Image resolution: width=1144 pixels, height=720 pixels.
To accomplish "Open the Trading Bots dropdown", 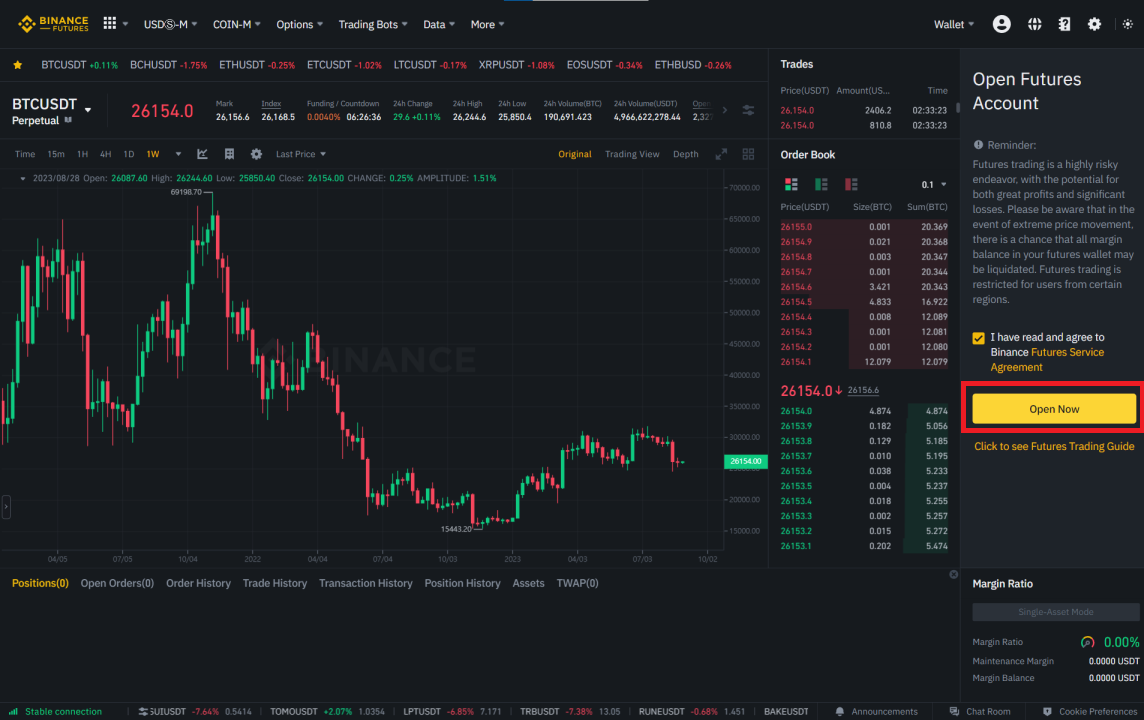I will tap(373, 24).
